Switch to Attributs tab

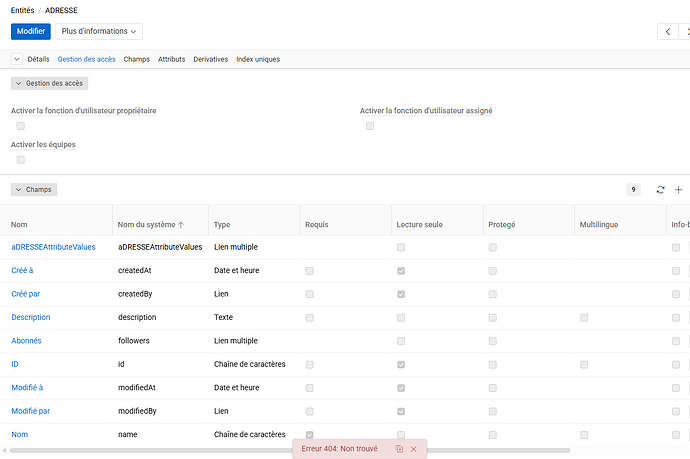[x=172, y=59]
